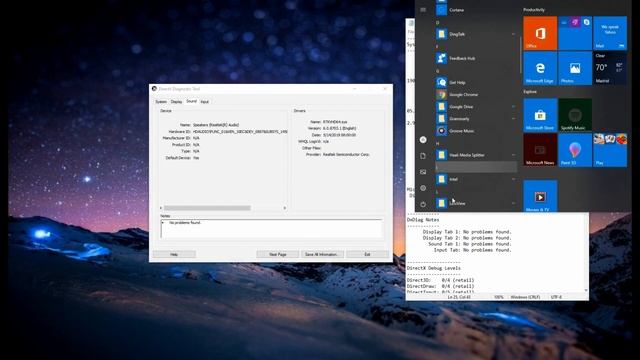
Task: Open the Photos tile
Action: pos(575,68)
